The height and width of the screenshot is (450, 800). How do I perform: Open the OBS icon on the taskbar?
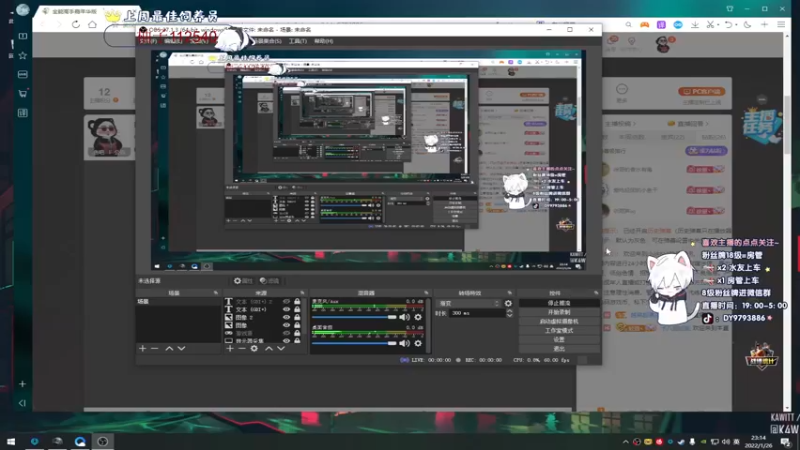[103, 442]
